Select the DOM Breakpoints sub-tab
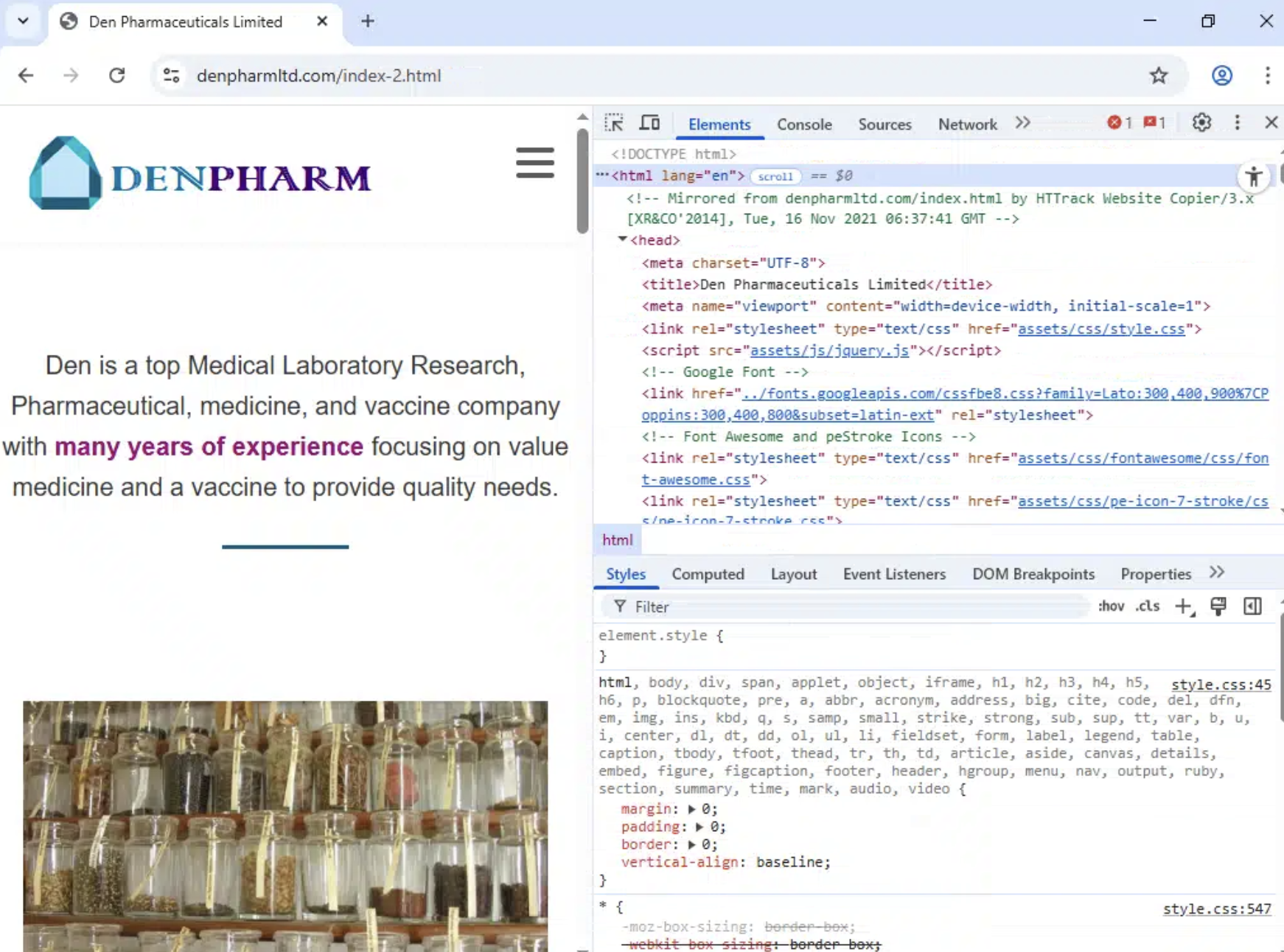Screen dimensions: 1284x952 pyautogui.click(x=1033, y=574)
